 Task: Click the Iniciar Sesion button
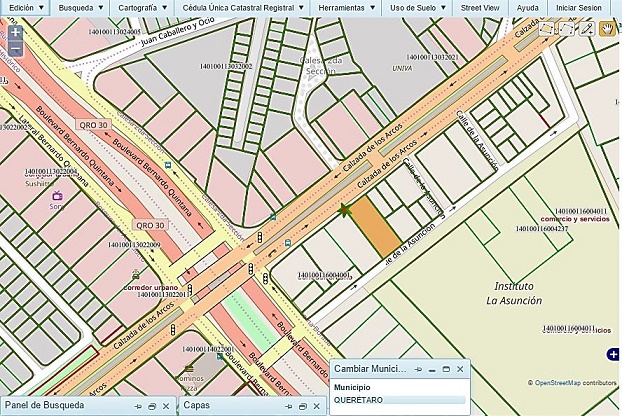click(x=579, y=7)
